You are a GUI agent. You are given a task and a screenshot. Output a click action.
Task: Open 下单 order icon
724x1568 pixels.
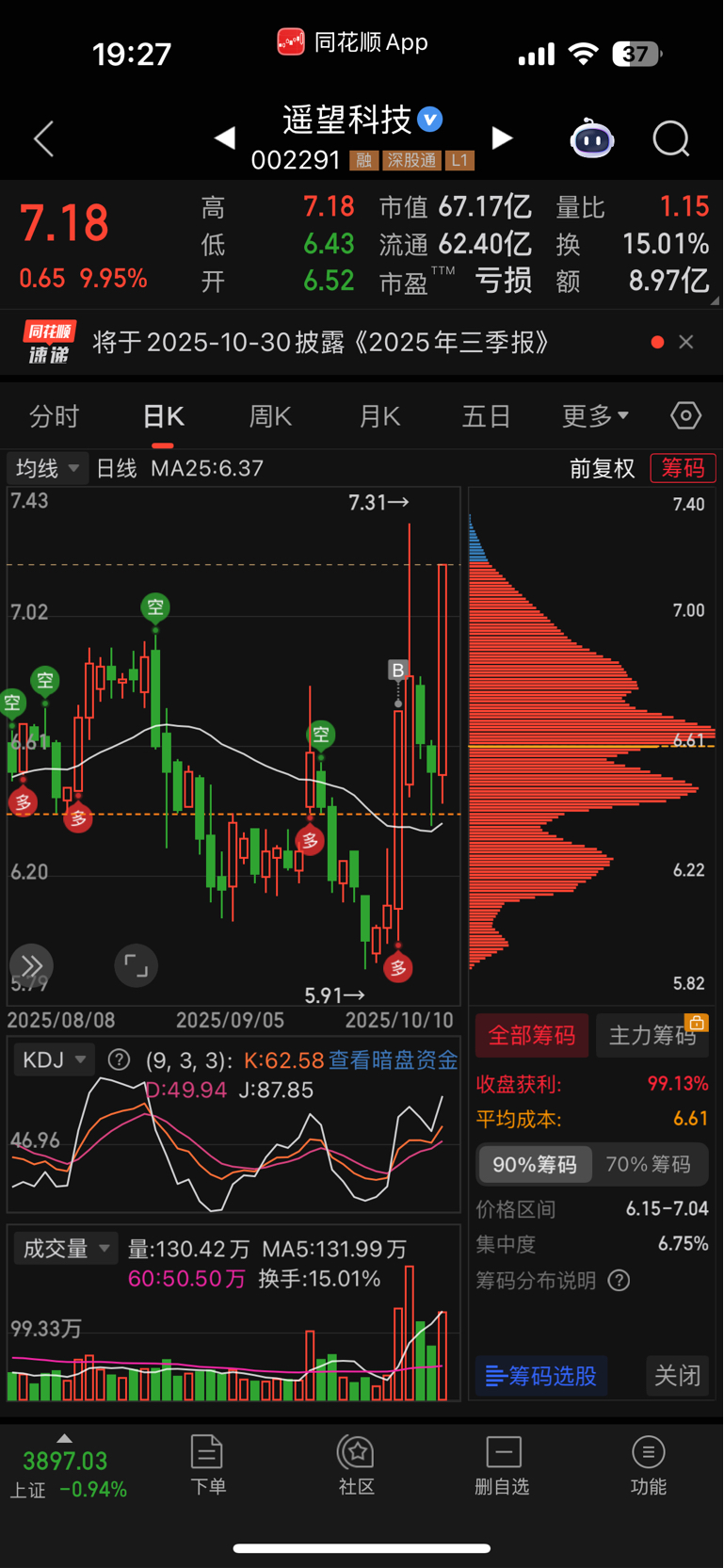[207, 1465]
